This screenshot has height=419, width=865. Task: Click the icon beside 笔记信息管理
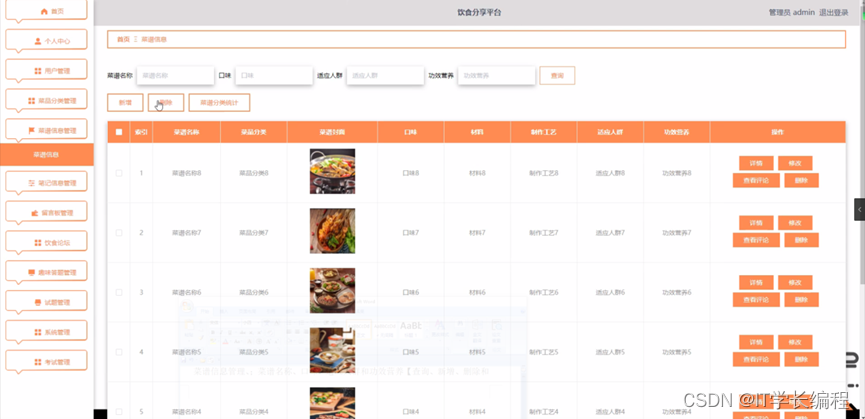[31, 183]
